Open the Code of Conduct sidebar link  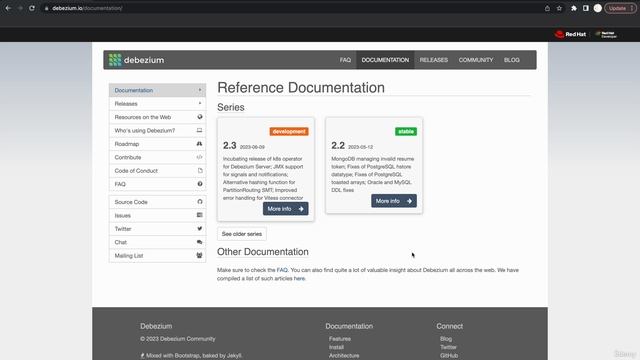(157, 171)
